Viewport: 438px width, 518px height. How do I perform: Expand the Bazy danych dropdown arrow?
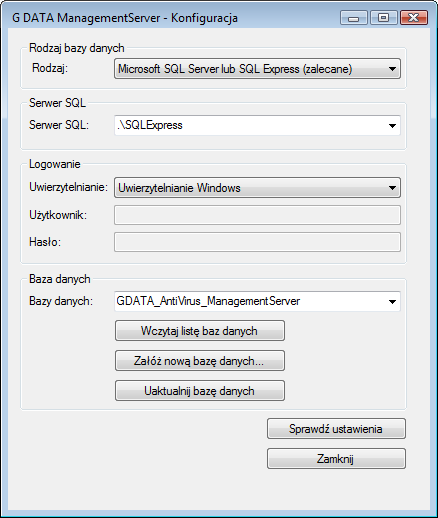pos(392,302)
